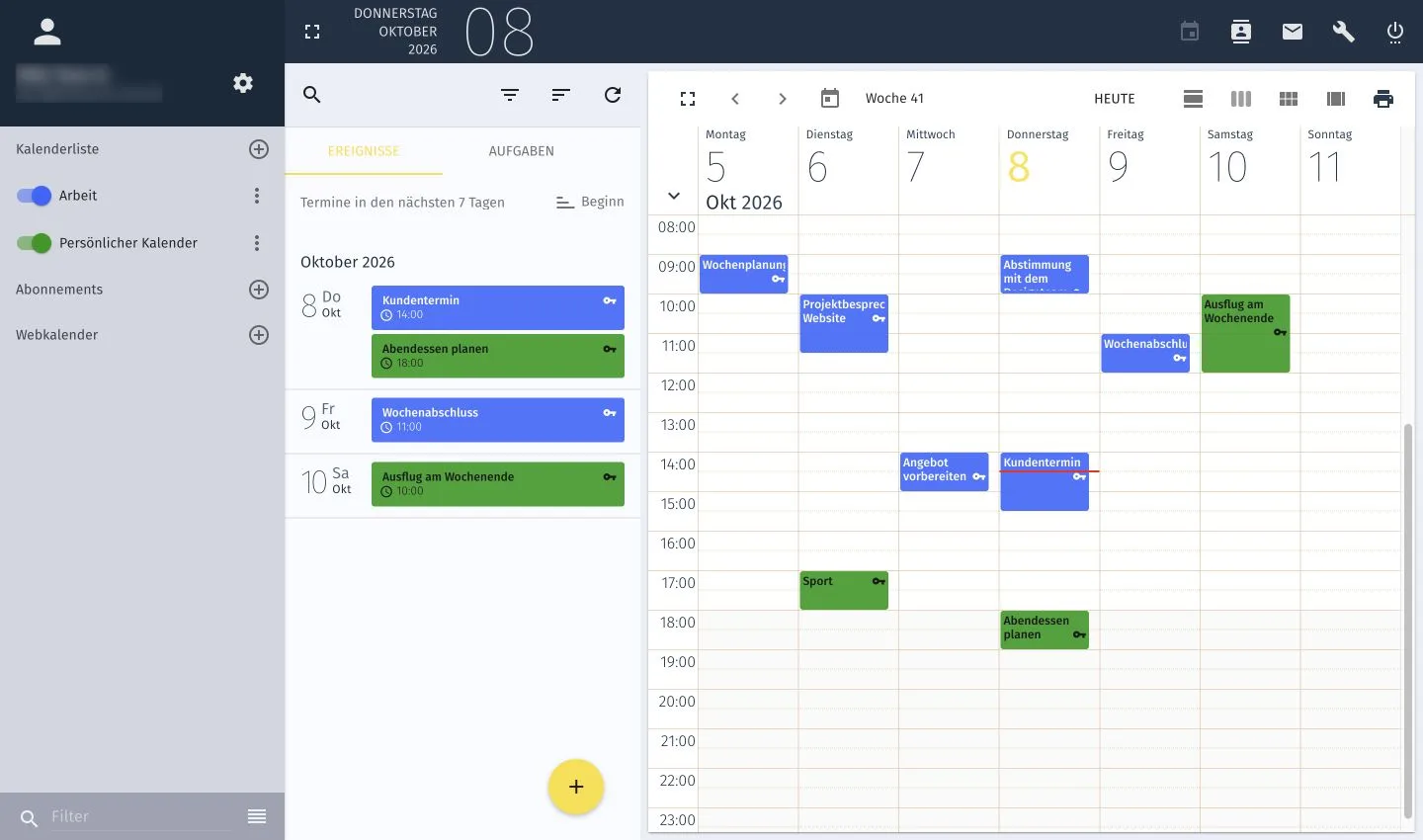Go to the next week
The width and height of the screenshot is (1423, 840).
coord(783,99)
